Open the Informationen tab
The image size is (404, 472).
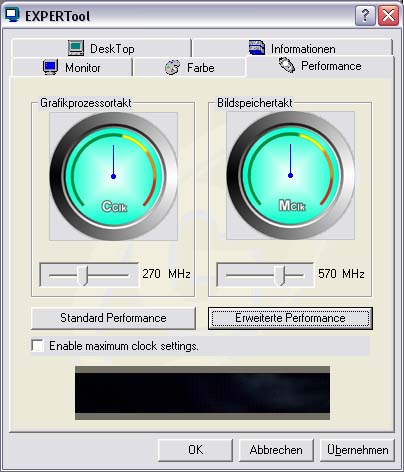click(292, 48)
